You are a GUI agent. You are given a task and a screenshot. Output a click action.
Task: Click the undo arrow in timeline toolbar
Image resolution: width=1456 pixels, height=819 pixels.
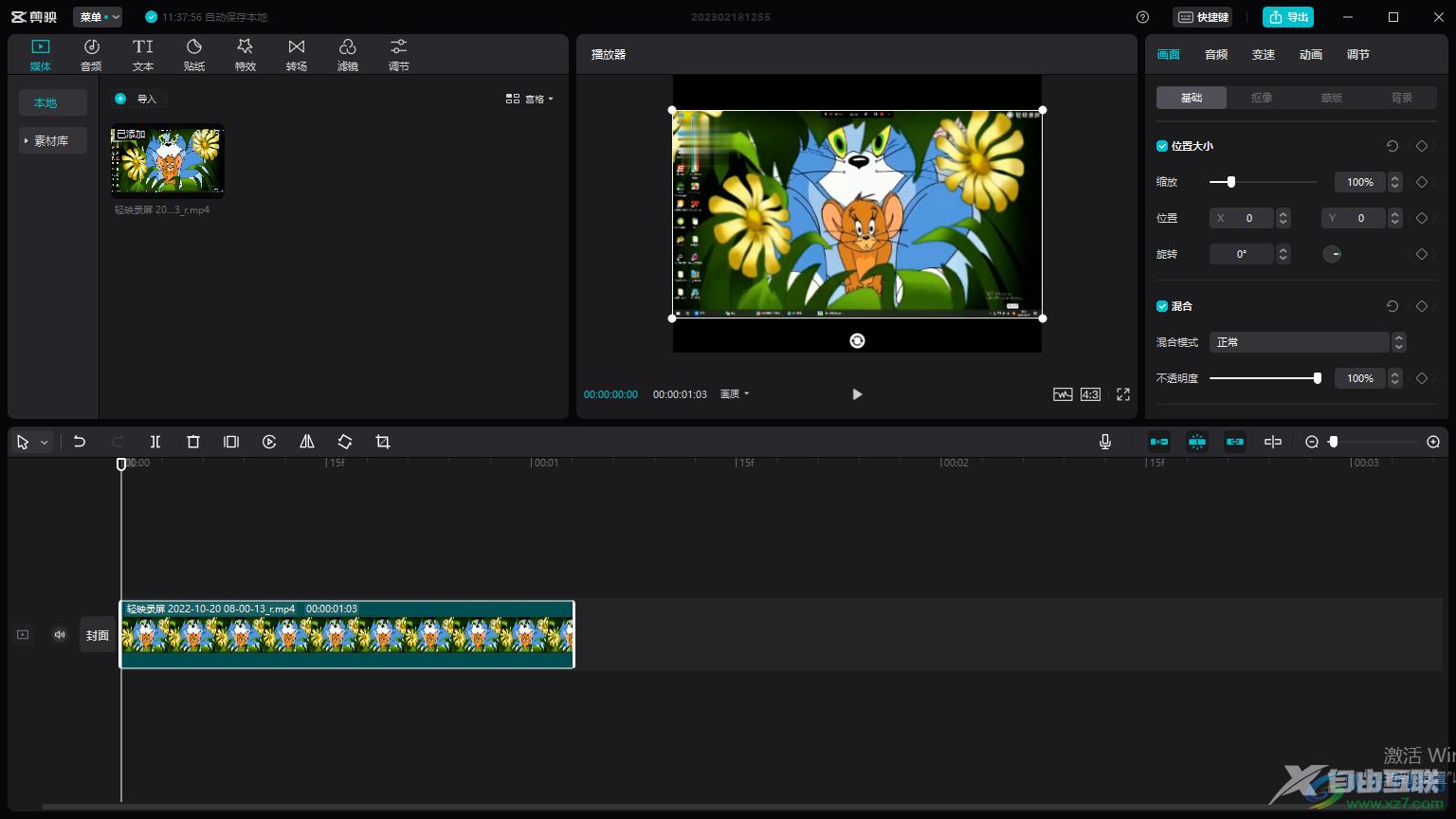coord(80,442)
